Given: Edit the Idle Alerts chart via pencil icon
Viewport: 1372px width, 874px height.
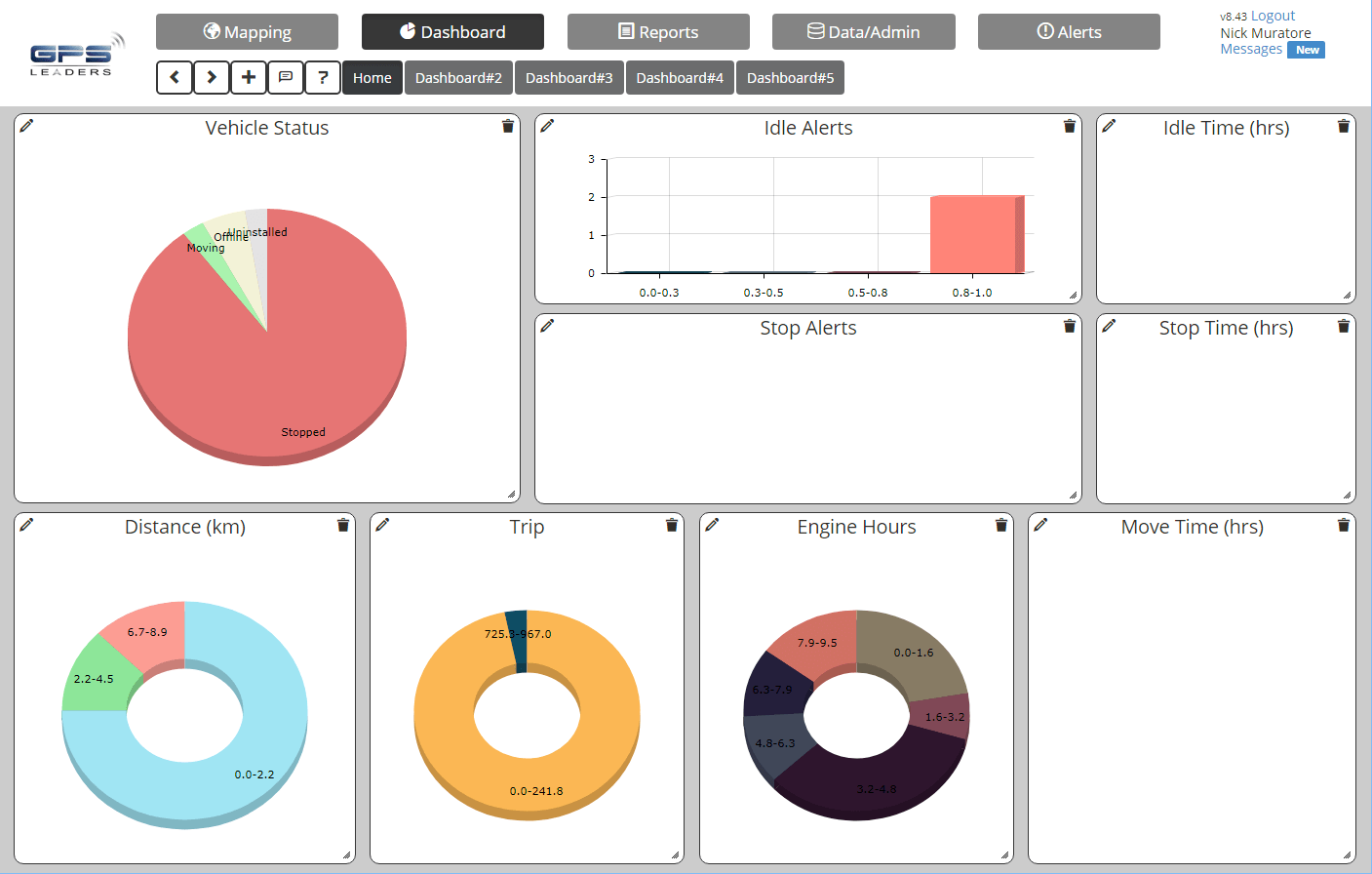Looking at the screenshot, I should pos(548,125).
